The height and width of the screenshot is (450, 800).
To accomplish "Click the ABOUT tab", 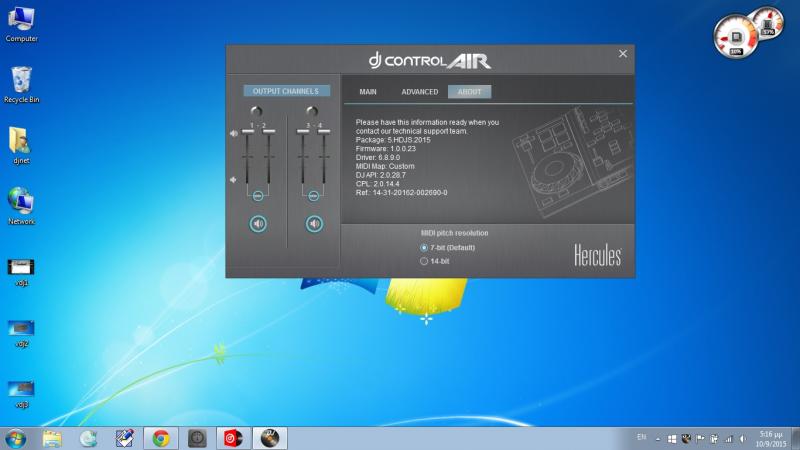I will tap(469, 92).
